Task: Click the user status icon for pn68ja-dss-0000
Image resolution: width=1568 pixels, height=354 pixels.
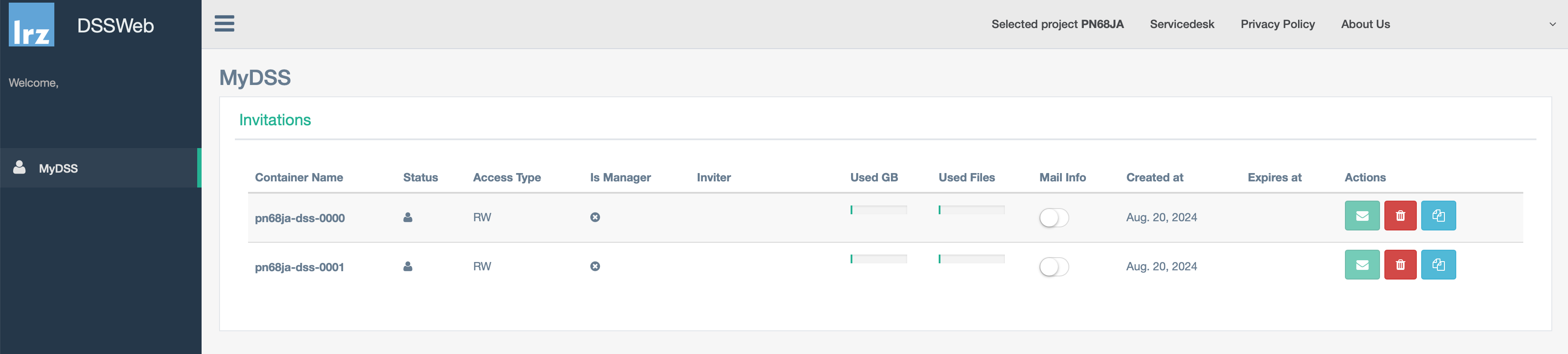Action: coord(408,218)
